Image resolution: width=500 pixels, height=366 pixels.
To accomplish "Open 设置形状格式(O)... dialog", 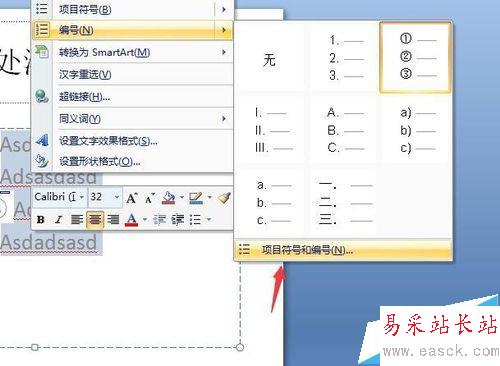I will [132, 162].
